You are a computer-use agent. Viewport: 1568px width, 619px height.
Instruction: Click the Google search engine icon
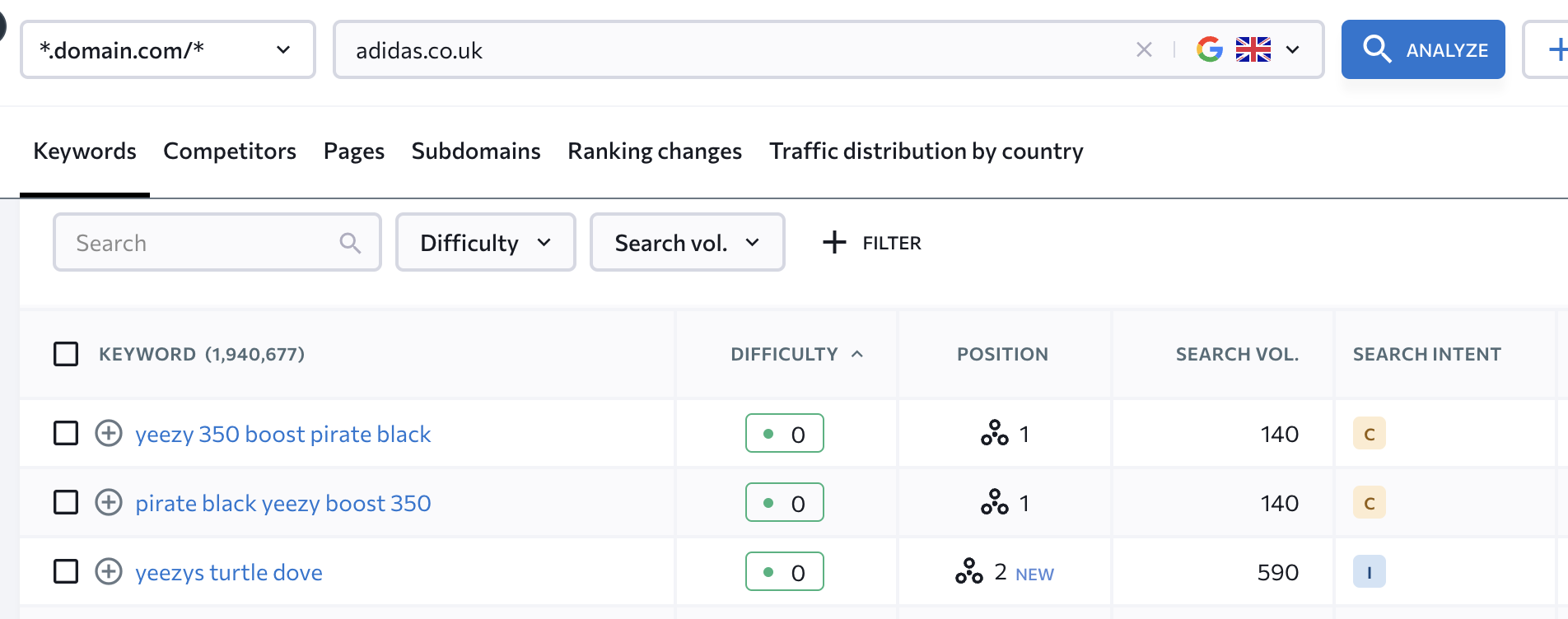coord(1209,49)
